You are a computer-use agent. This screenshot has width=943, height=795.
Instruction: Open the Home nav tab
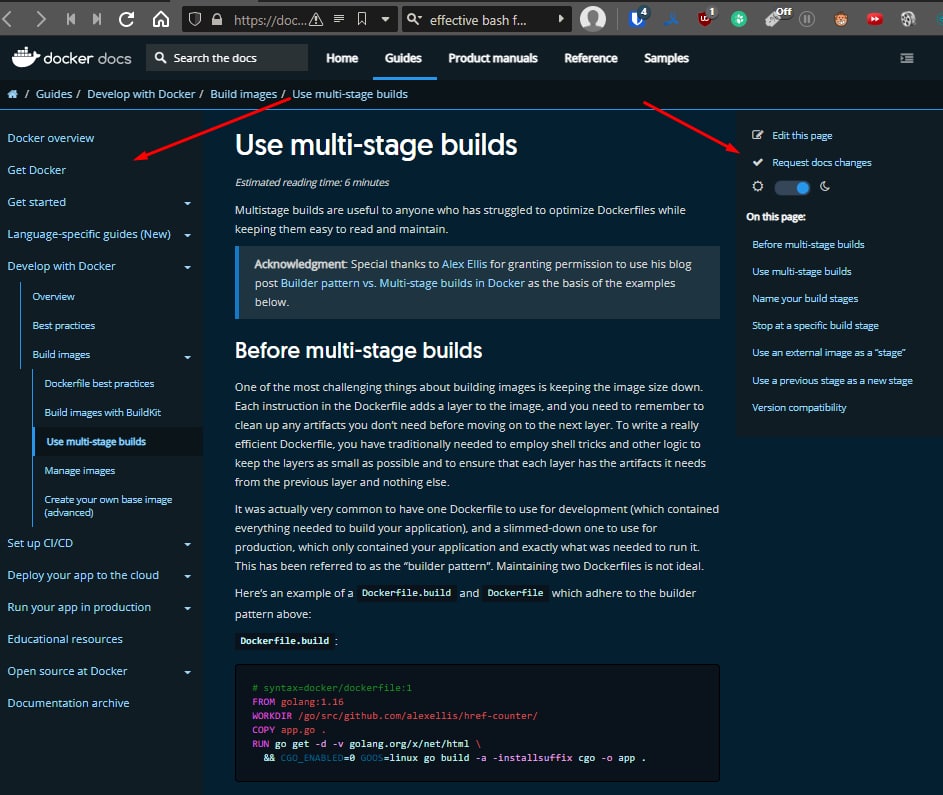(x=342, y=58)
